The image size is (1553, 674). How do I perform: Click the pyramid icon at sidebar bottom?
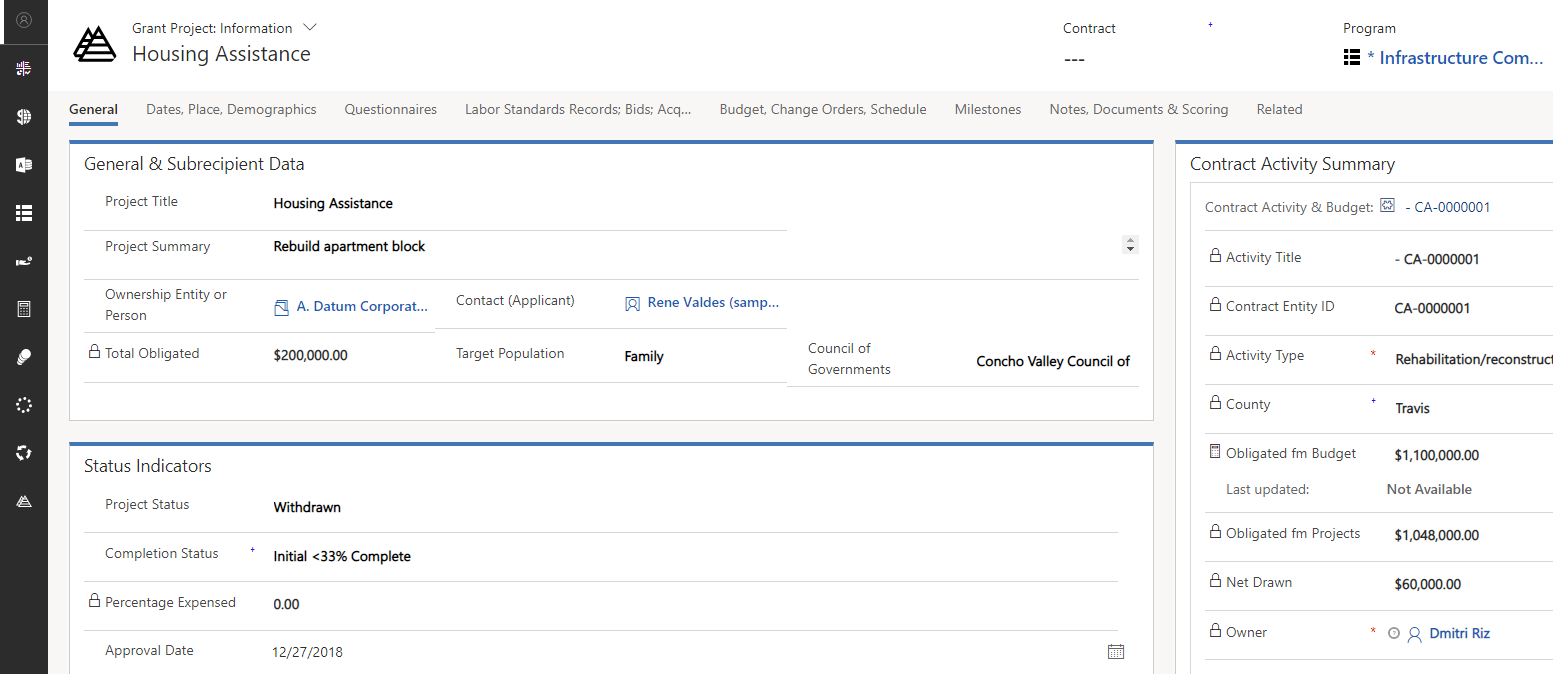(x=24, y=501)
